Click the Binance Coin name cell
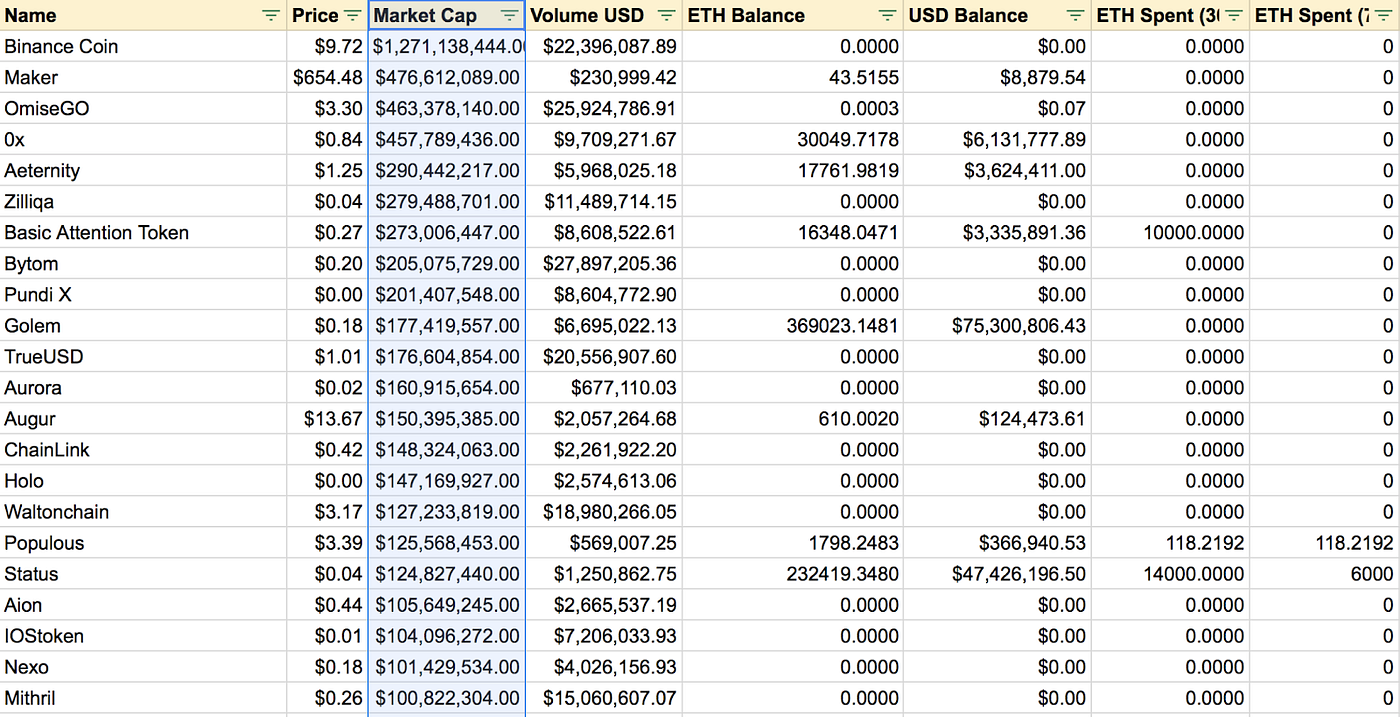 [x=143, y=46]
